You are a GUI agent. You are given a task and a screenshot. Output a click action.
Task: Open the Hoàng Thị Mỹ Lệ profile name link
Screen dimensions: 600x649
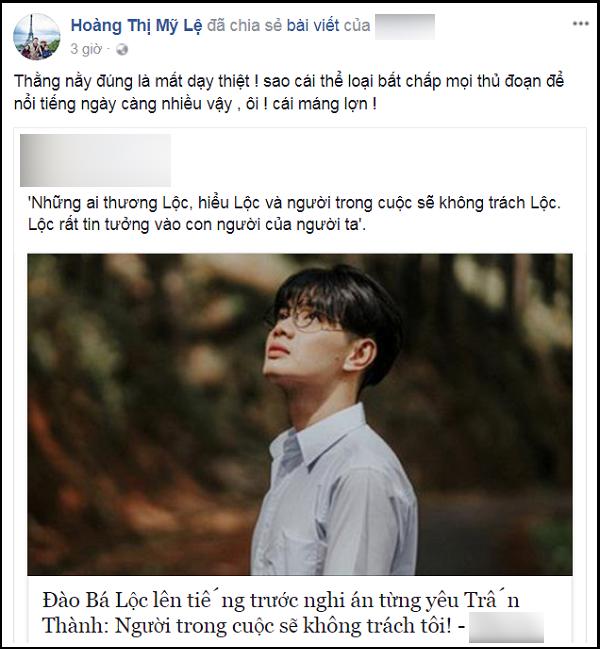click(136, 26)
